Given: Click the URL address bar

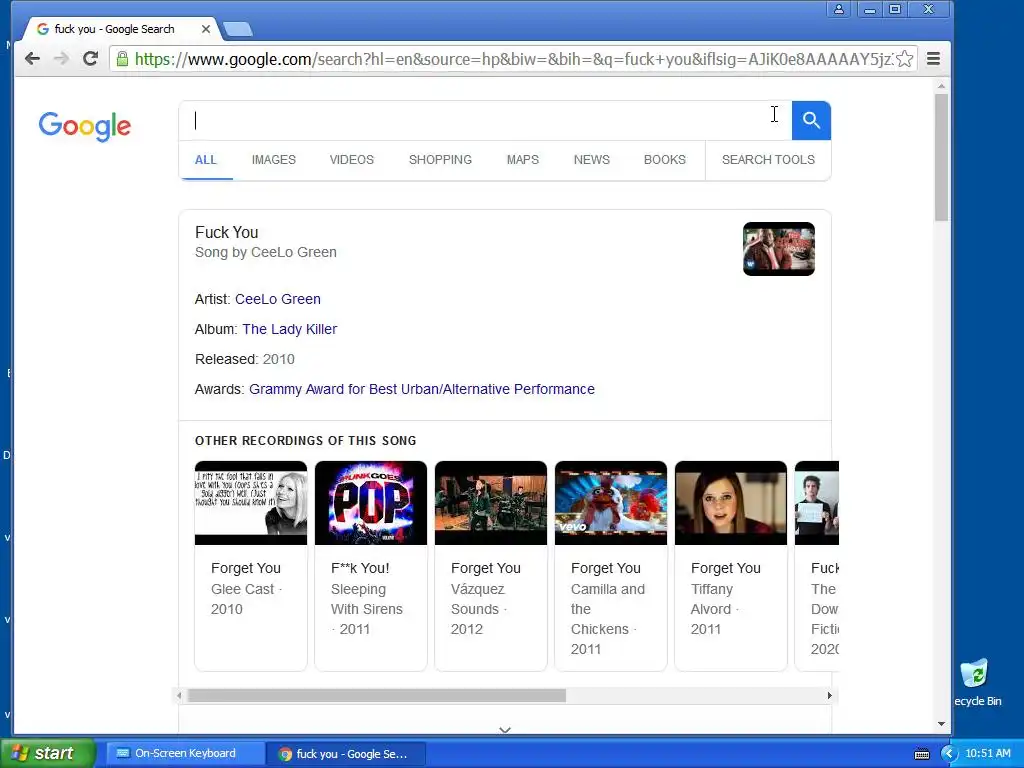Looking at the screenshot, I should pos(513,59).
